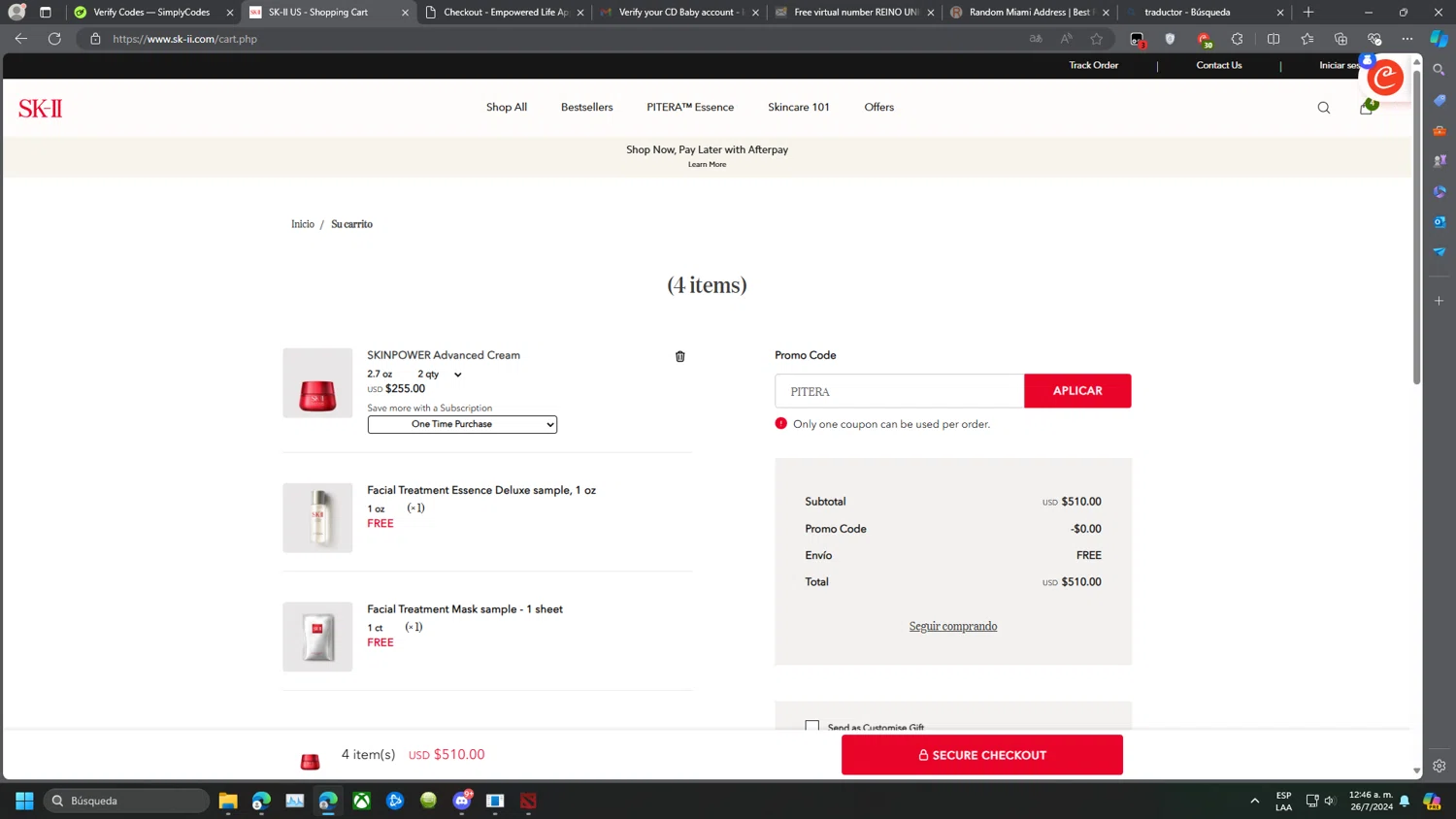Image resolution: width=1456 pixels, height=819 pixels.
Task: Open the shopping bag cart icon
Action: [1366, 108]
